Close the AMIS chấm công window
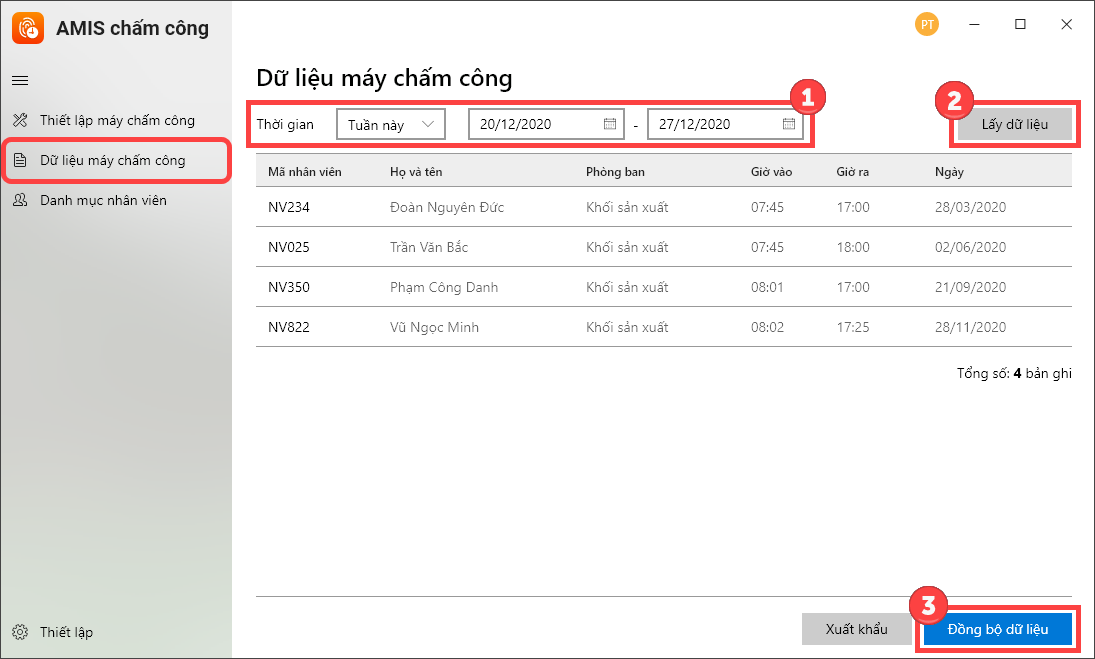The image size is (1095, 659). point(1066,24)
